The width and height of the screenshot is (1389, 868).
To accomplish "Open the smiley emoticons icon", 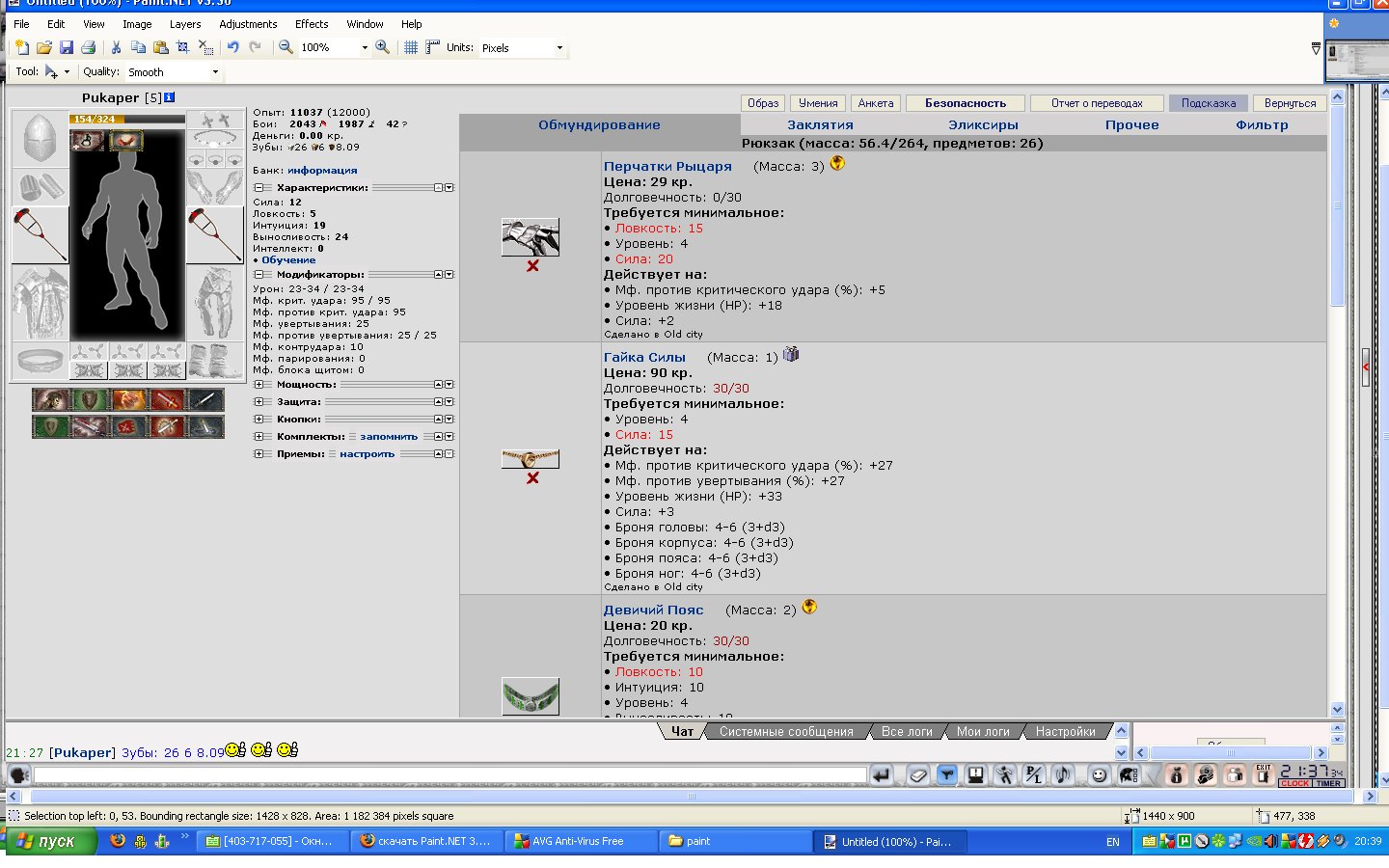I will (x=1099, y=774).
